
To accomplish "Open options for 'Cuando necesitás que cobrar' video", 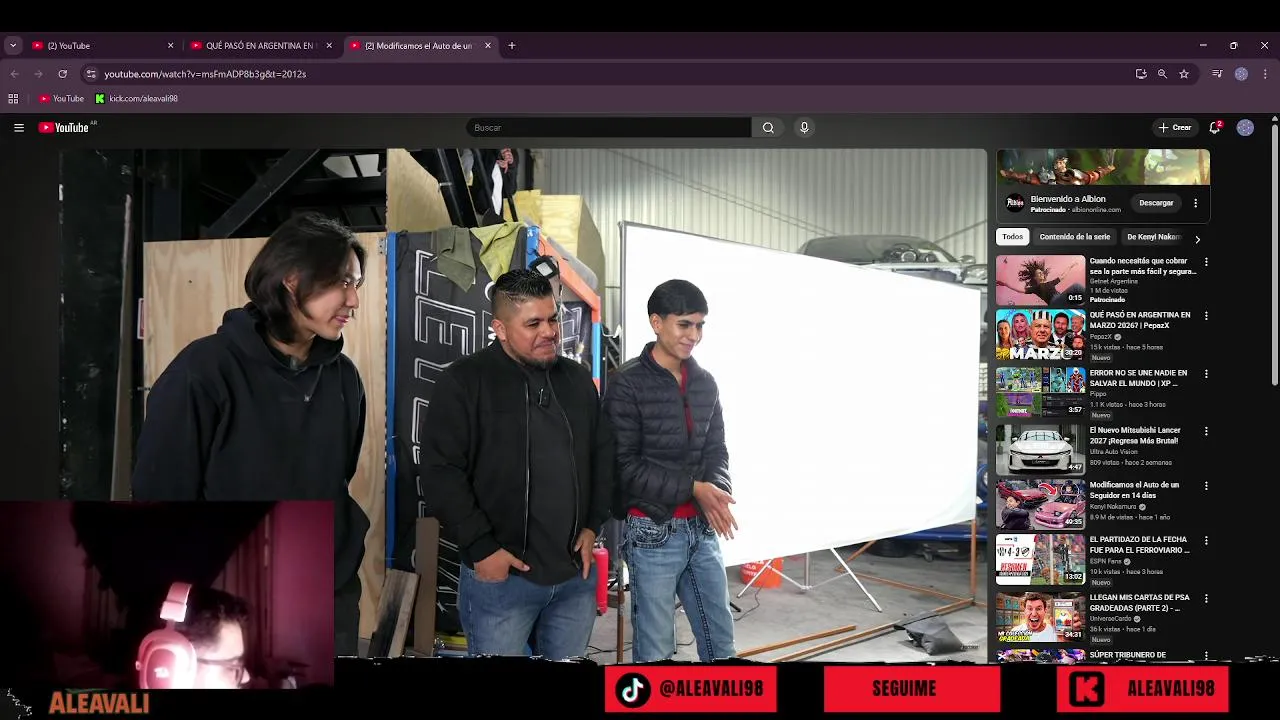I will pyautogui.click(x=1206, y=262).
